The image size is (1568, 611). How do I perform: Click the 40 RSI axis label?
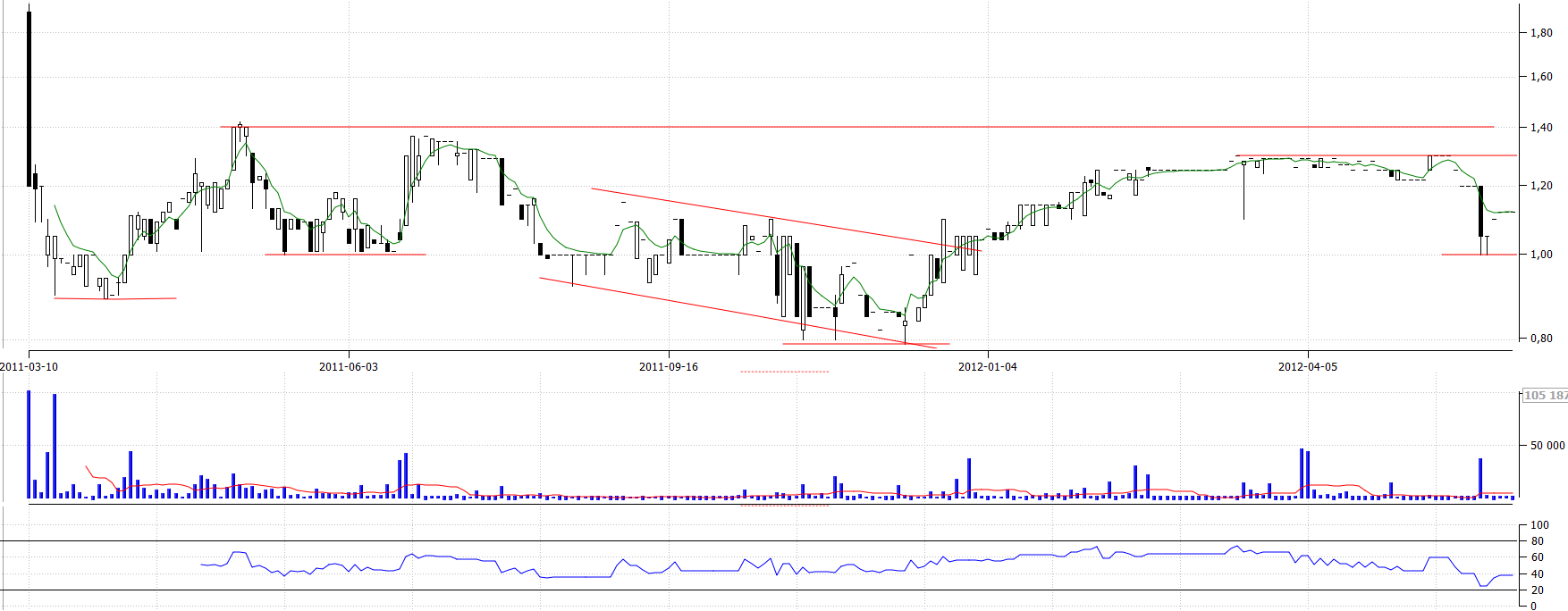click(x=1537, y=574)
